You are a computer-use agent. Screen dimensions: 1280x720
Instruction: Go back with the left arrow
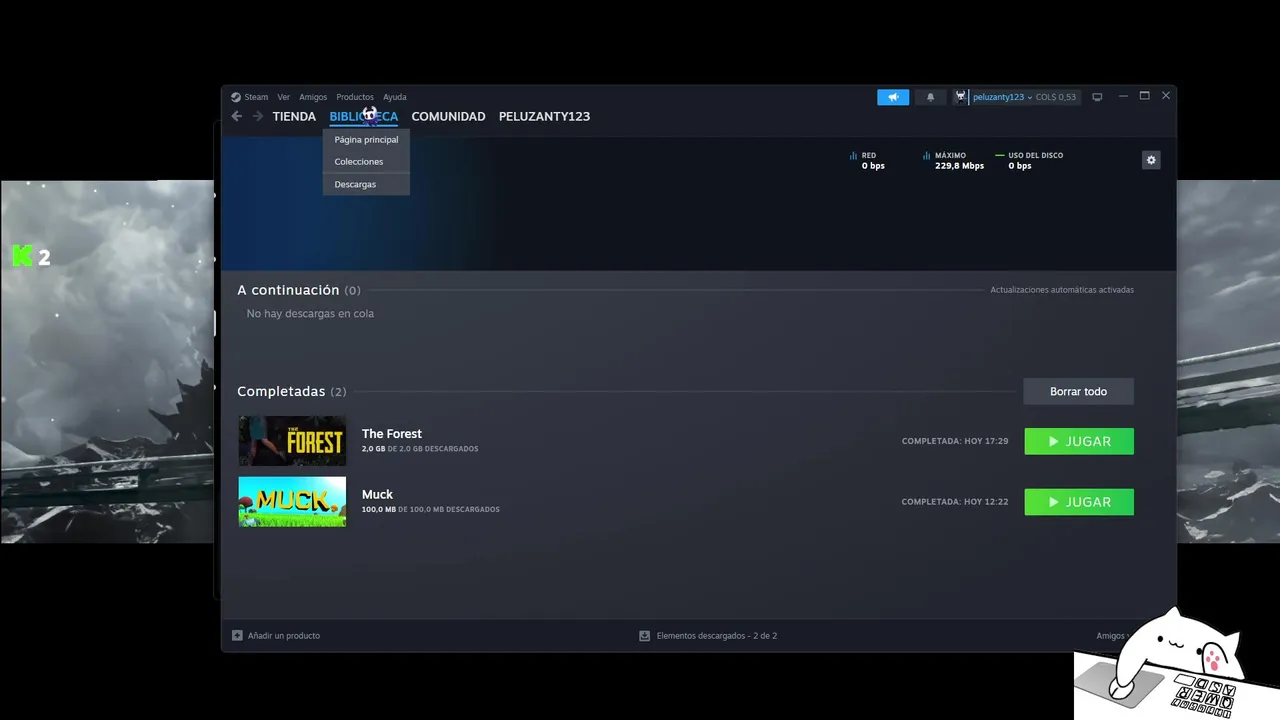[x=237, y=116]
